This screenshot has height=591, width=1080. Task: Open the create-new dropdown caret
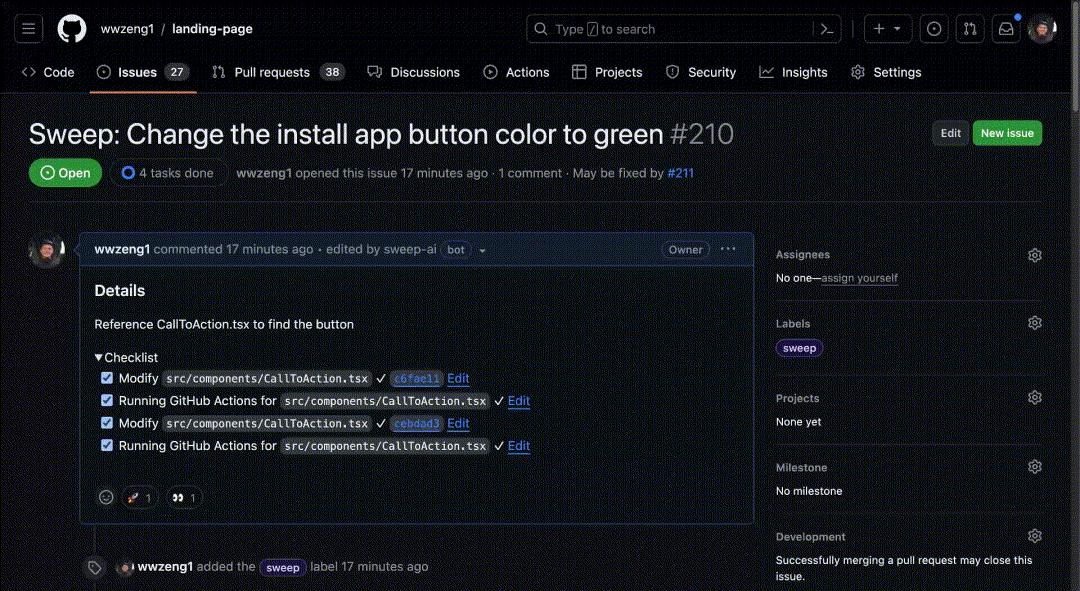coord(897,29)
